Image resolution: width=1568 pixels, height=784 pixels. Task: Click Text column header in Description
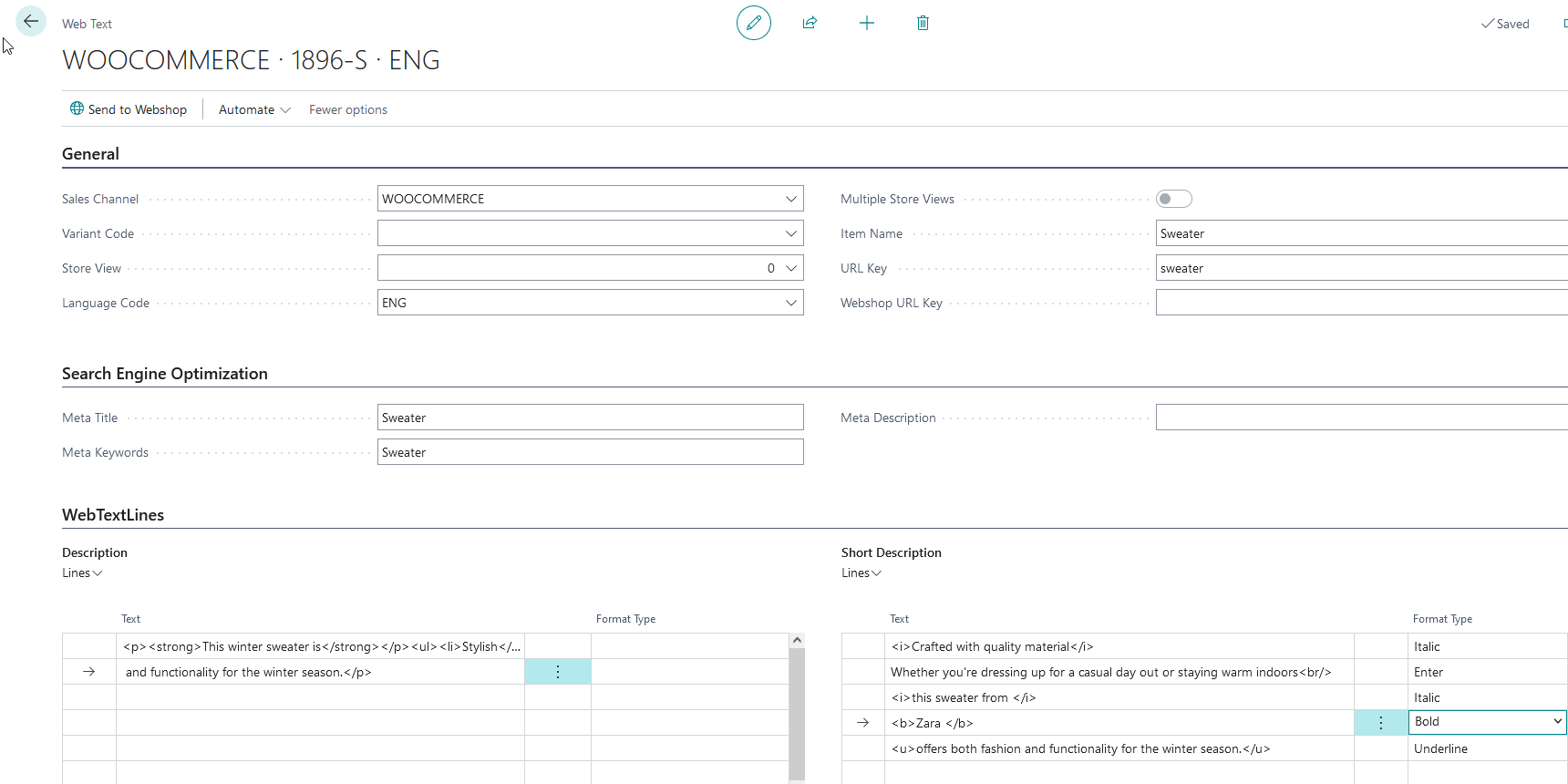130,618
